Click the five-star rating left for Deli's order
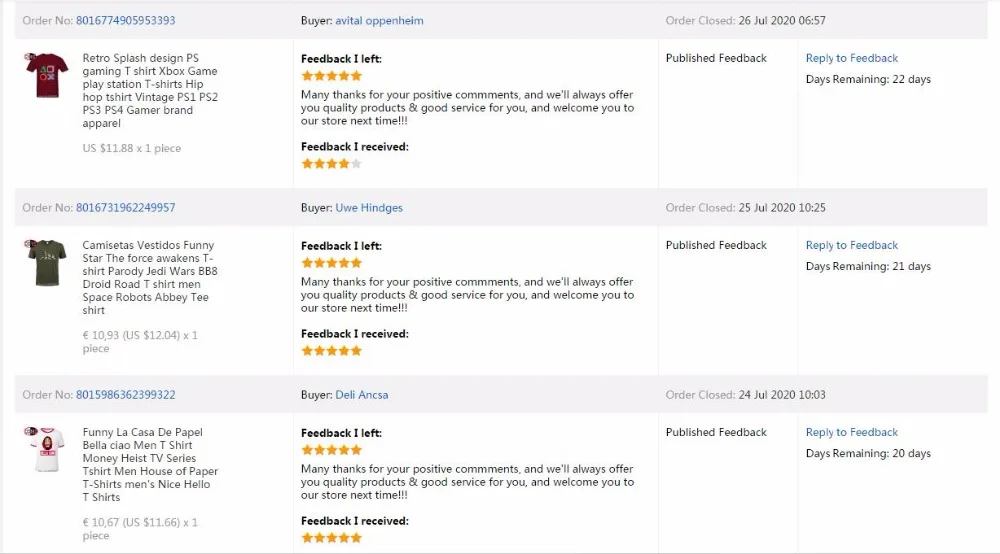This screenshot has width=1000, height=554. pyautogui.click(x=331, y=450)
